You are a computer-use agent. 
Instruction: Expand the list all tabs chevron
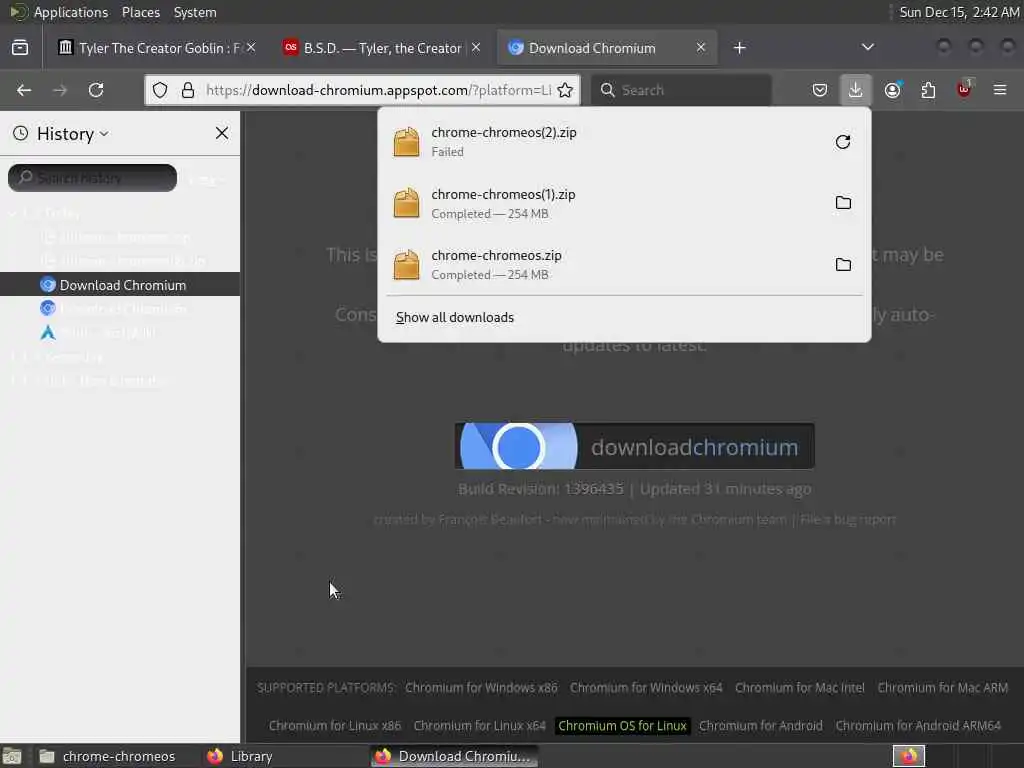(x=868, y=47)
